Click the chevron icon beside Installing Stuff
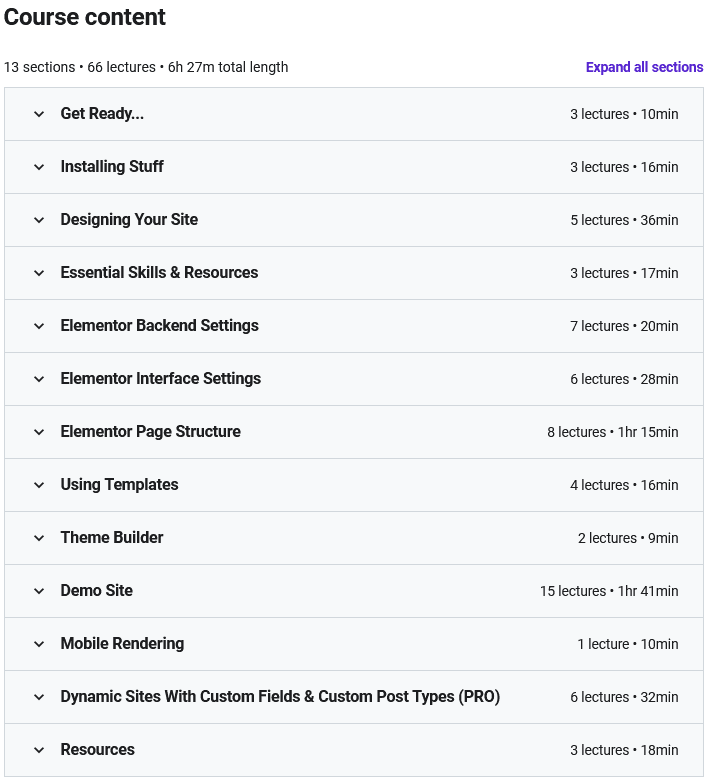This screenshot has height=782, width=709. pyautogui.click(x=39, y=167)
